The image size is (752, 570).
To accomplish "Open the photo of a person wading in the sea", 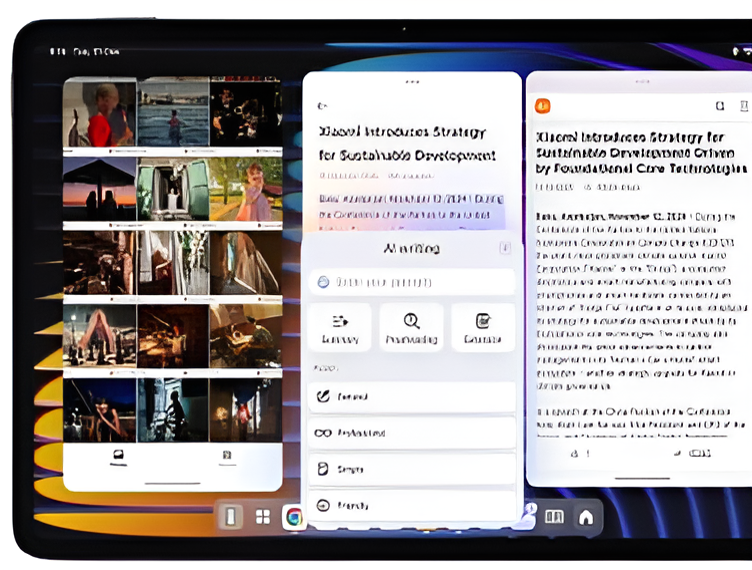I will pyautogui.click(x=173, y=113).
